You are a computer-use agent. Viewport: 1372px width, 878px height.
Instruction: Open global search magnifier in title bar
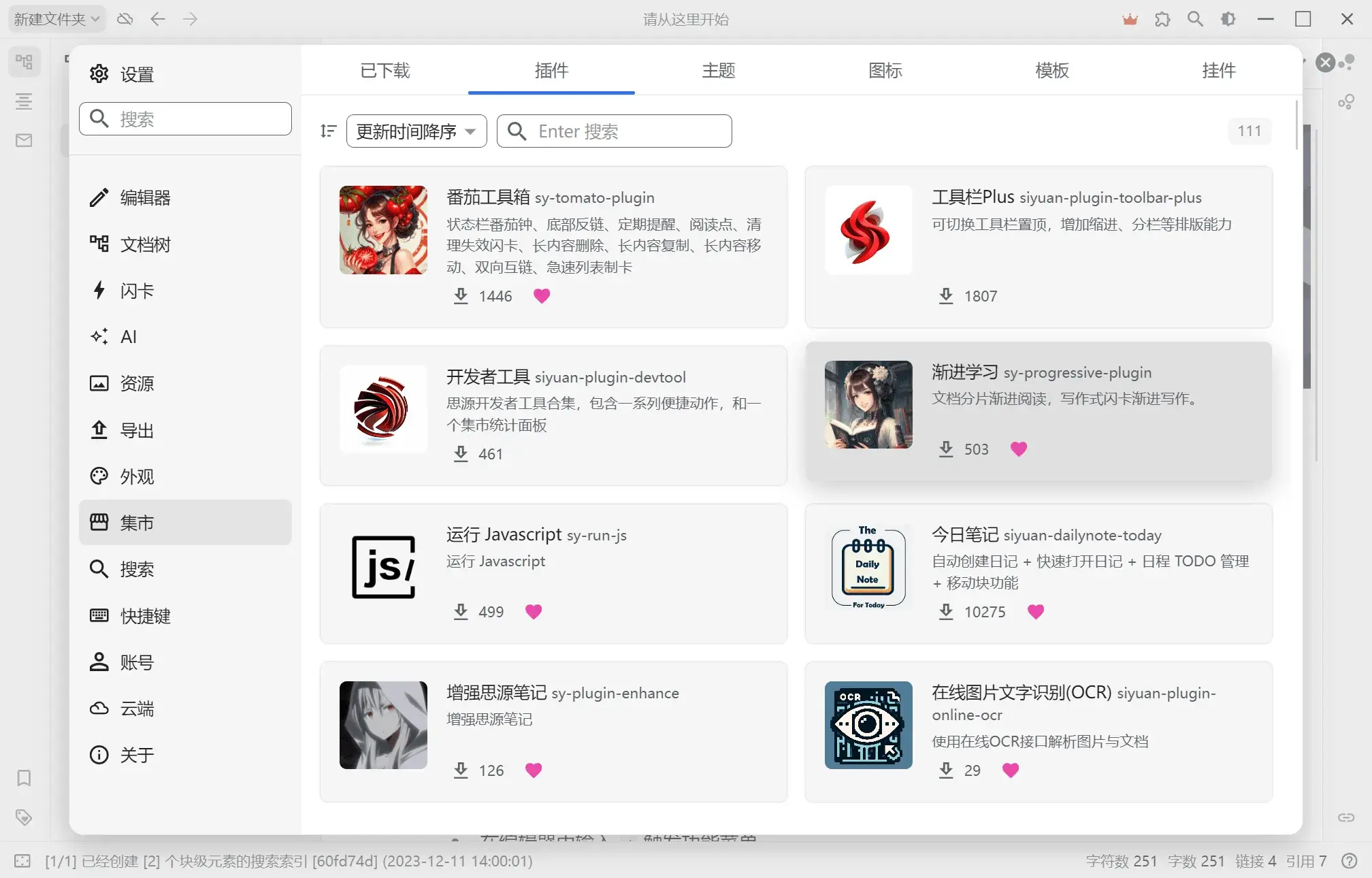tap(1195, 19)
